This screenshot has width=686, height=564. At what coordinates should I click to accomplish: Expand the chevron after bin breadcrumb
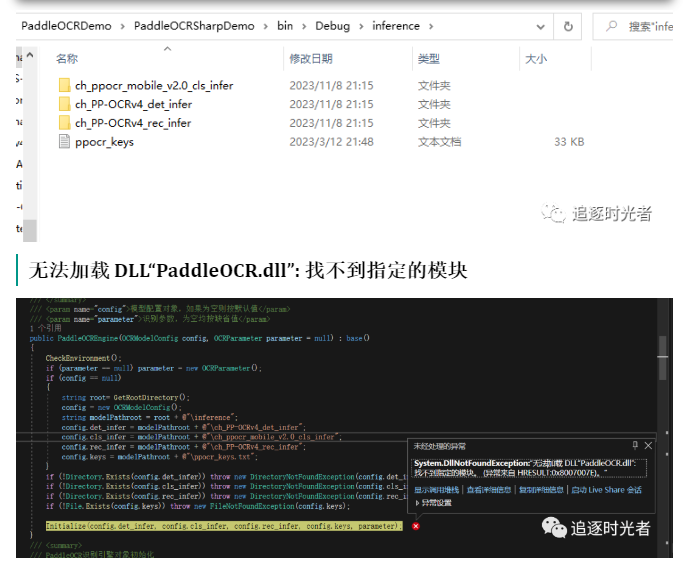point(304,27)
